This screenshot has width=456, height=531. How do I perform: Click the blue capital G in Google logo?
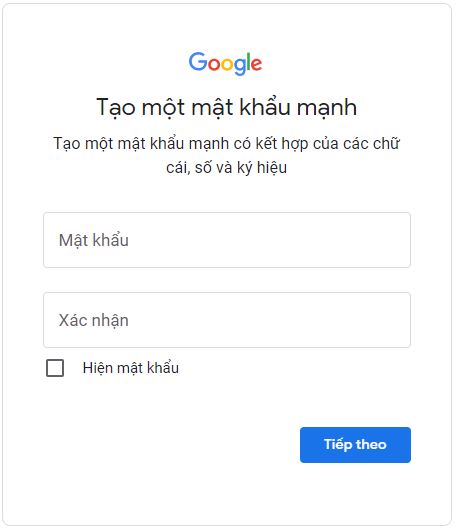(198, 61)
